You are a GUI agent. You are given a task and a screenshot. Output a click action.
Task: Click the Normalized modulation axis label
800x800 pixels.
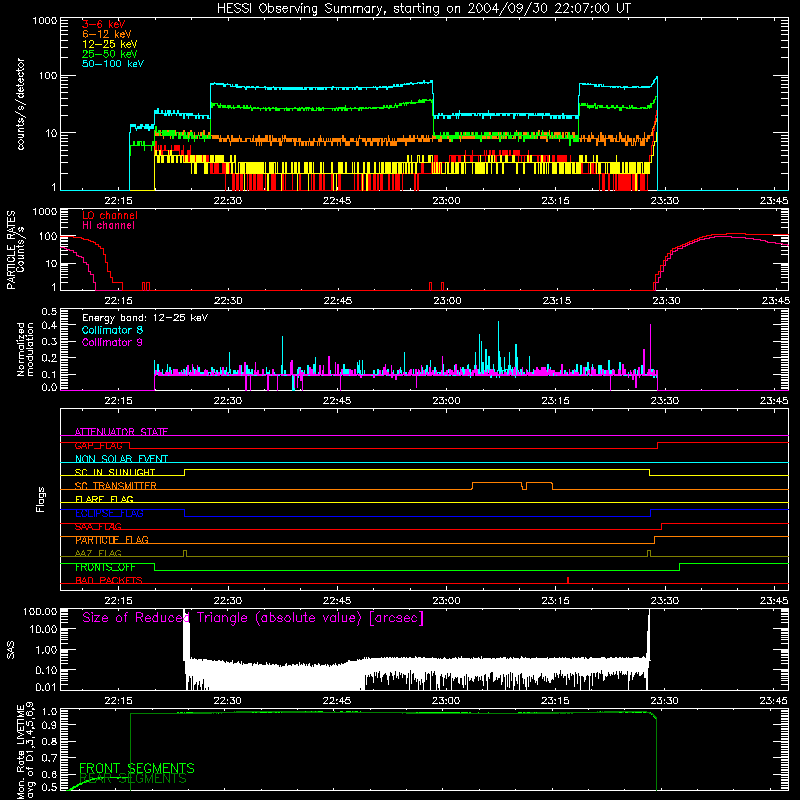pos(25,349)
